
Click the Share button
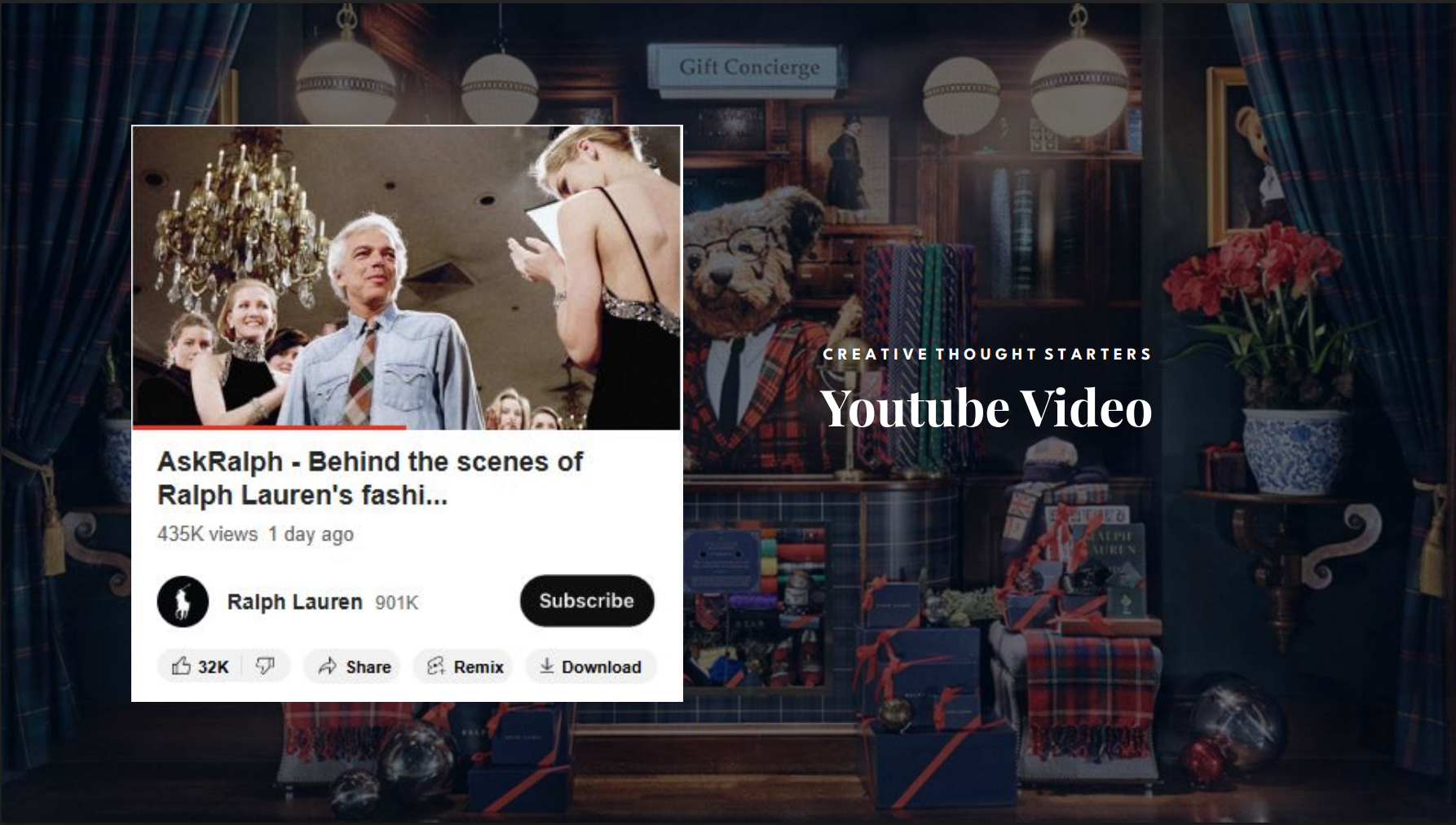tap(354, 666)
